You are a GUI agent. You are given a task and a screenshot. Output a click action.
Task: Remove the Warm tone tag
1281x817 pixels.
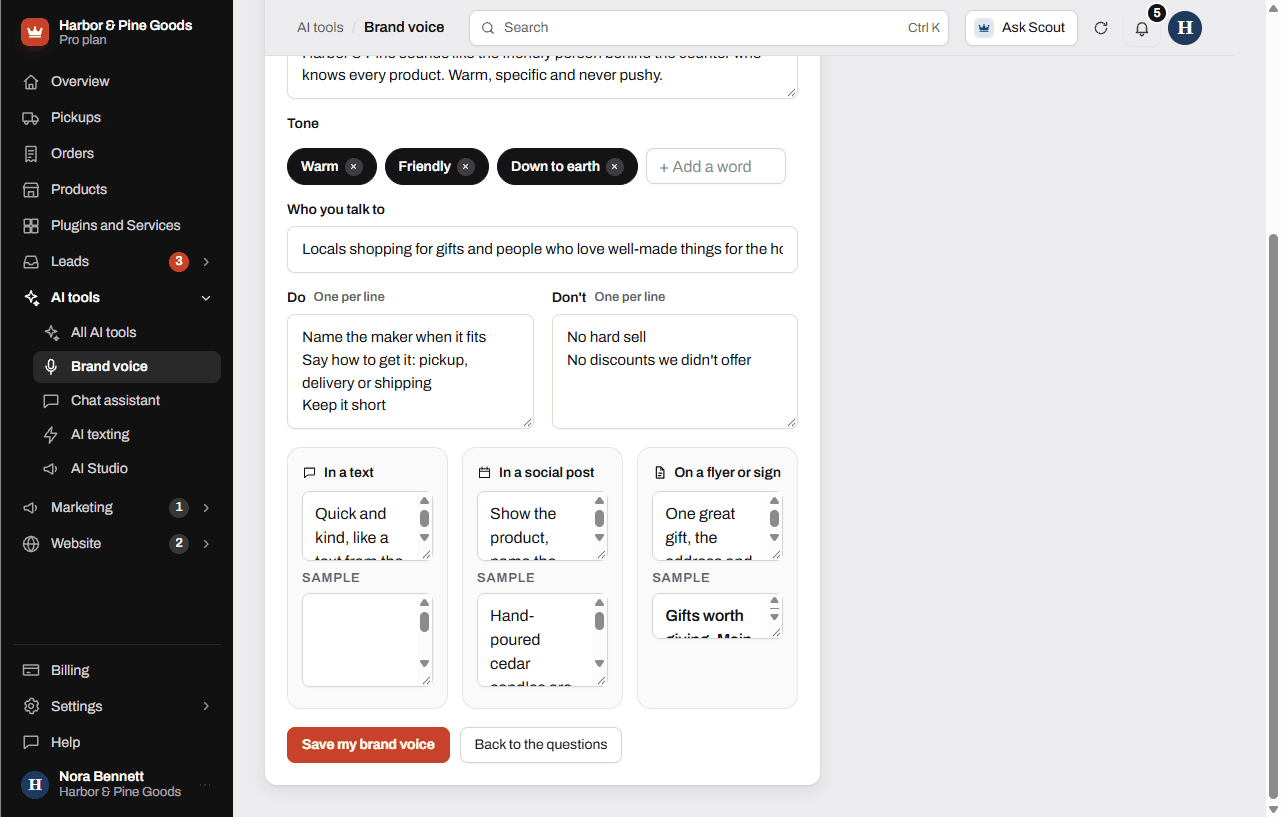354,167
